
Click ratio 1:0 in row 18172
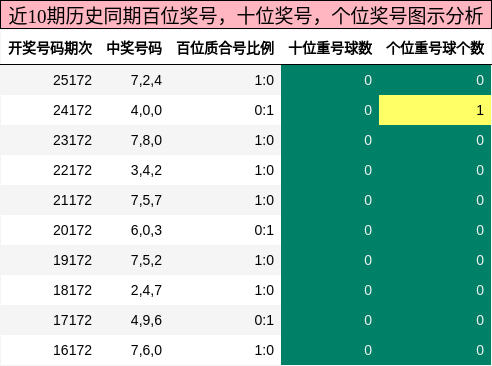tap(264, 290)
